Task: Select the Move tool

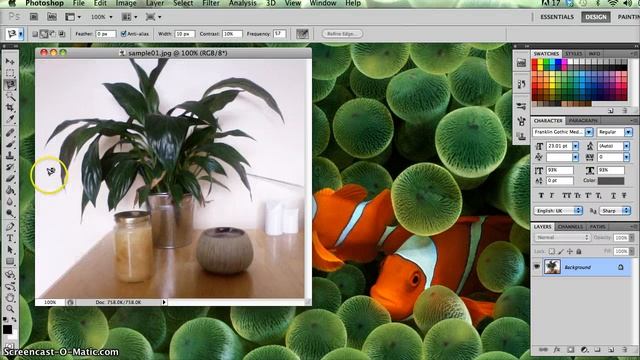Action: click(10, 62)
